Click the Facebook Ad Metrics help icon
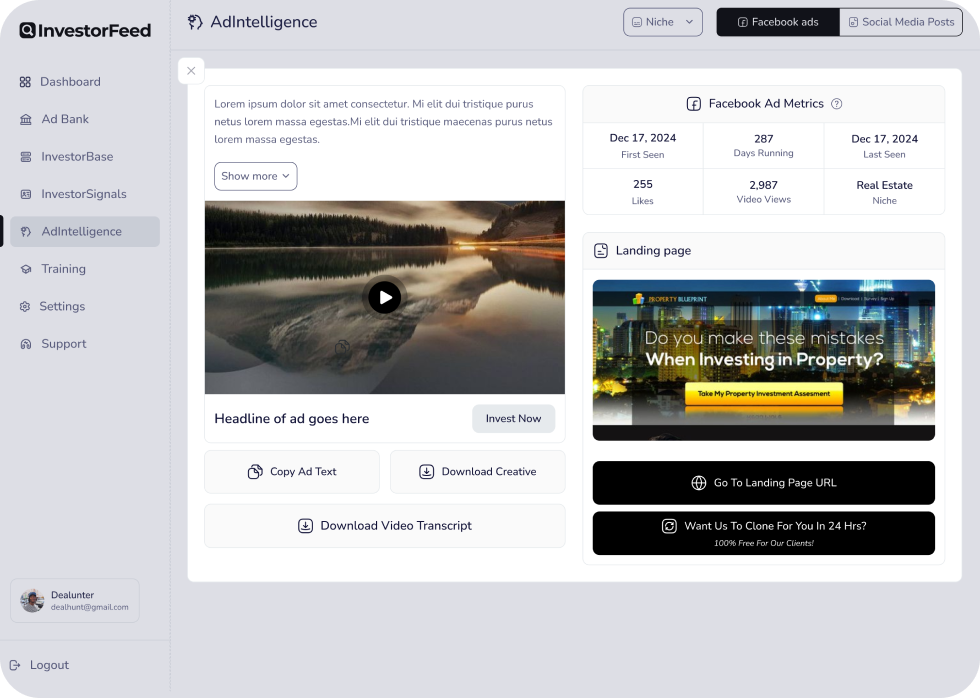Viewport: 980px width, 698px height. [837, 104]
